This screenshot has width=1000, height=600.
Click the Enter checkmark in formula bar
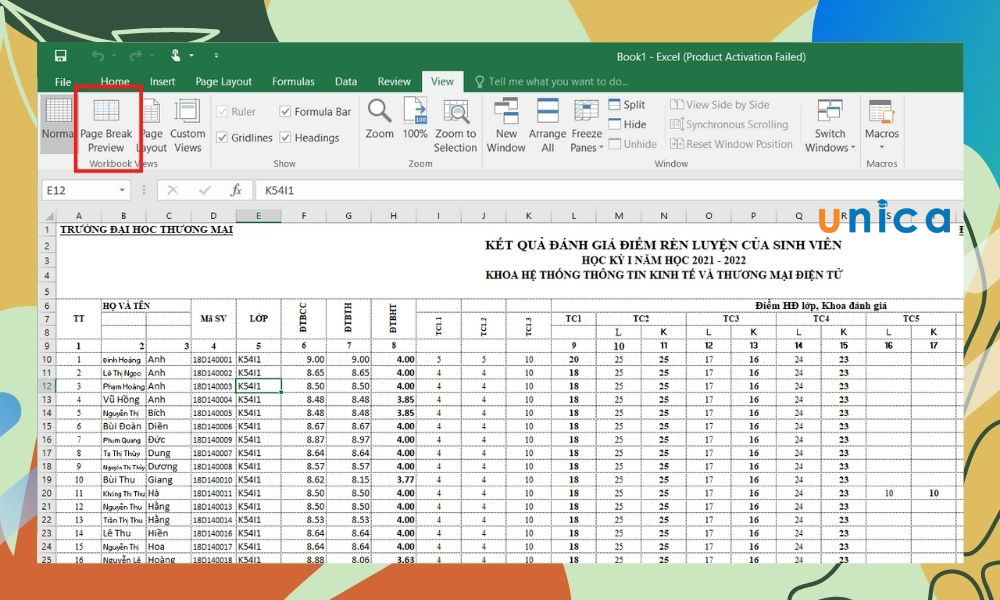click(x=205, y=190)
